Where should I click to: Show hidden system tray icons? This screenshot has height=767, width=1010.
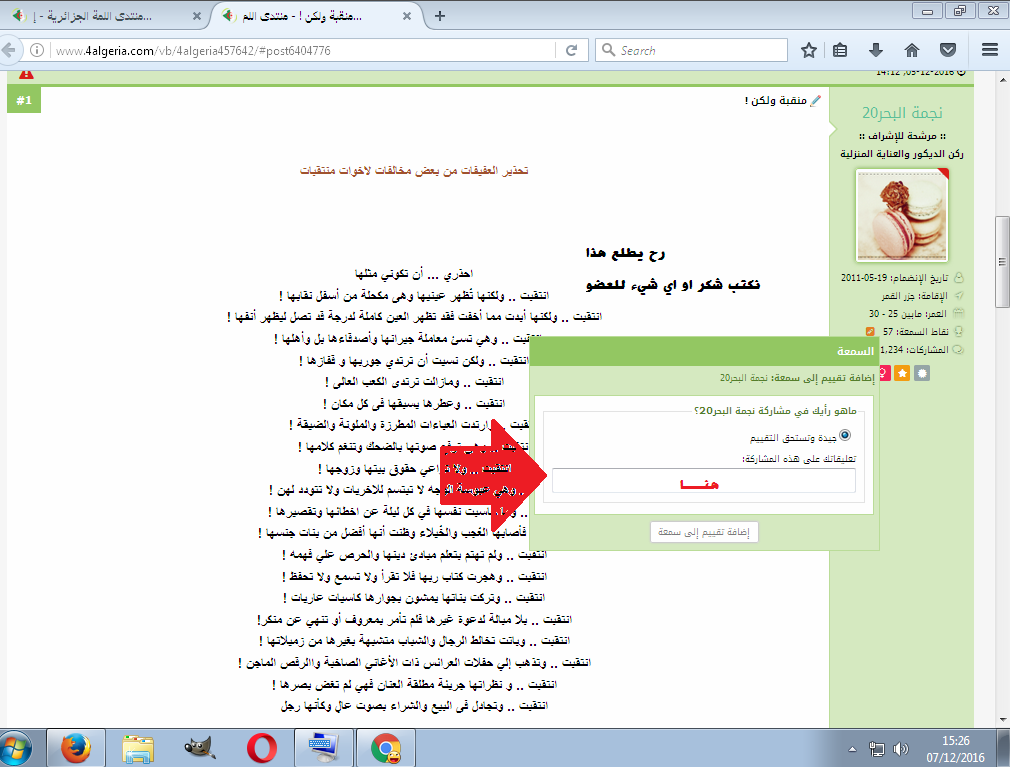tap(850, 747)
